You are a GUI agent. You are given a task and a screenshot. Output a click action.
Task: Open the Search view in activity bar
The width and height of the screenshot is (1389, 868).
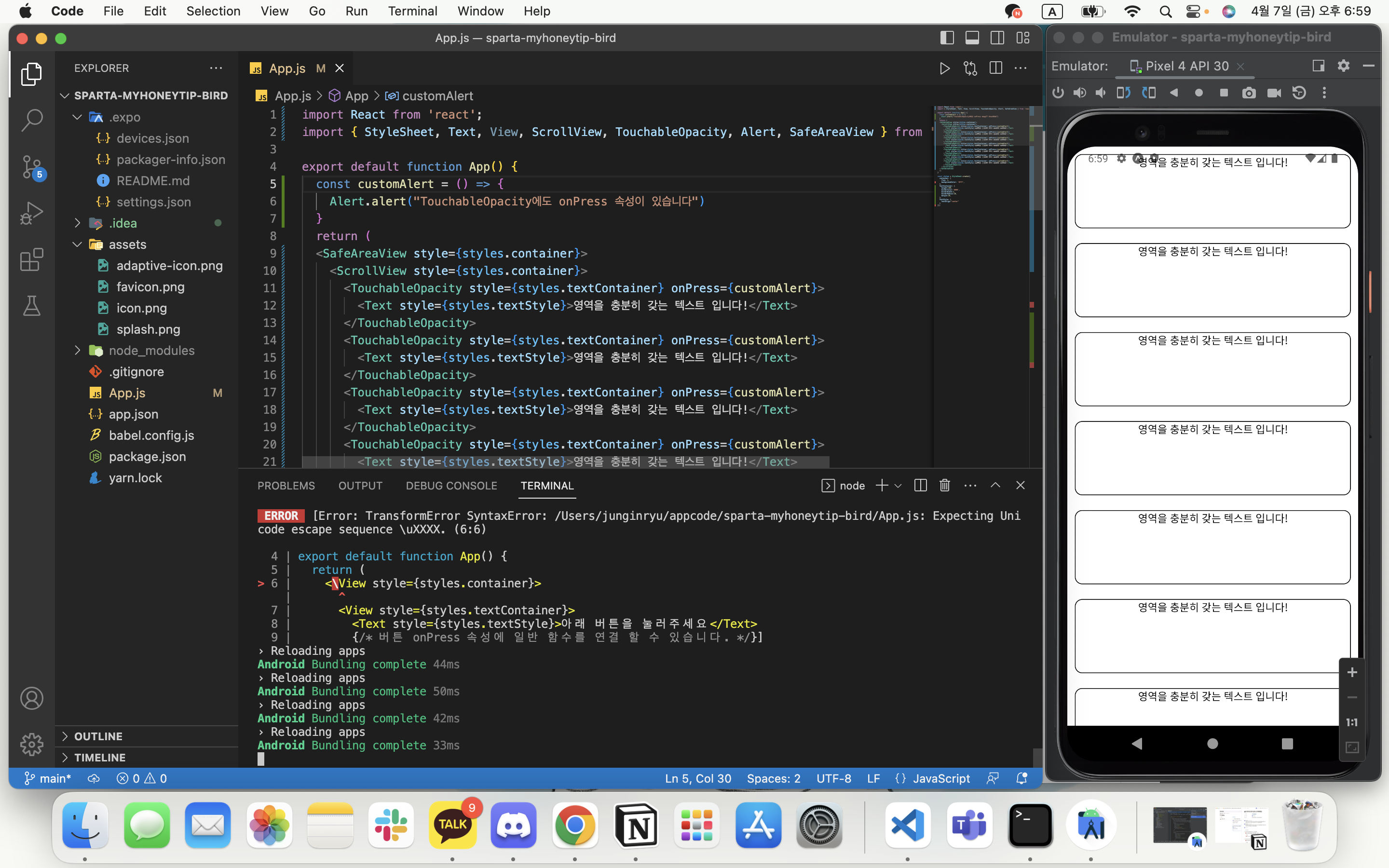[x=31, y=120]
